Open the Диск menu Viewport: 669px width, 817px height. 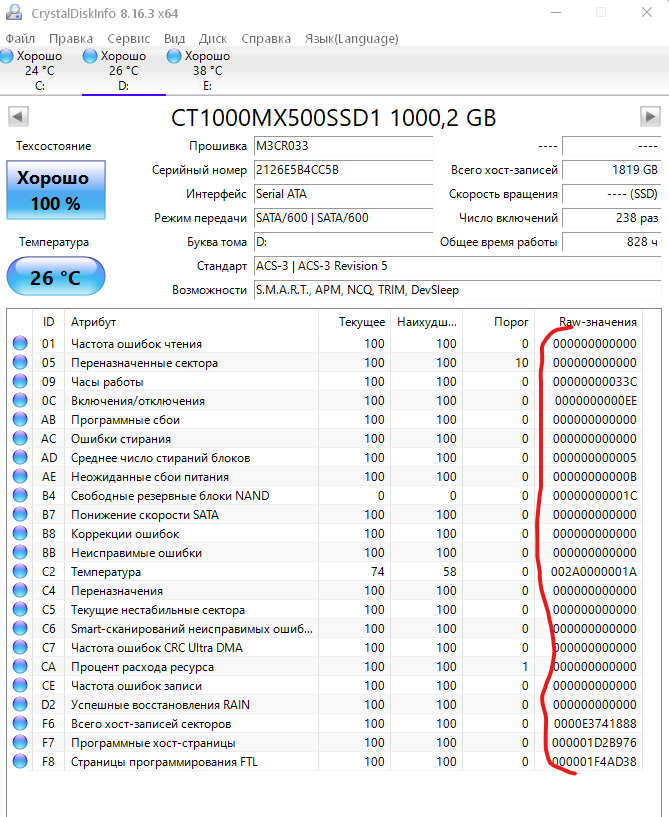213,39
